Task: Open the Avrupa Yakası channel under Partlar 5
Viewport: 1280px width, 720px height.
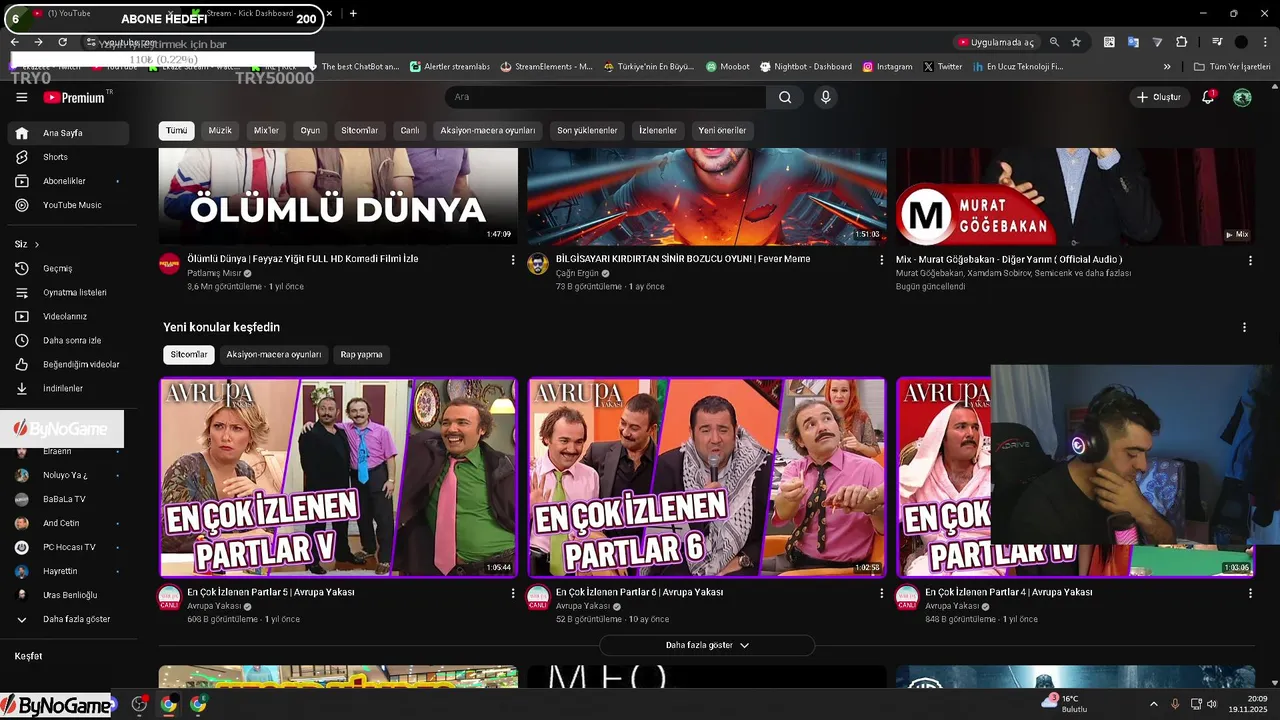Action: pos(214,606)
